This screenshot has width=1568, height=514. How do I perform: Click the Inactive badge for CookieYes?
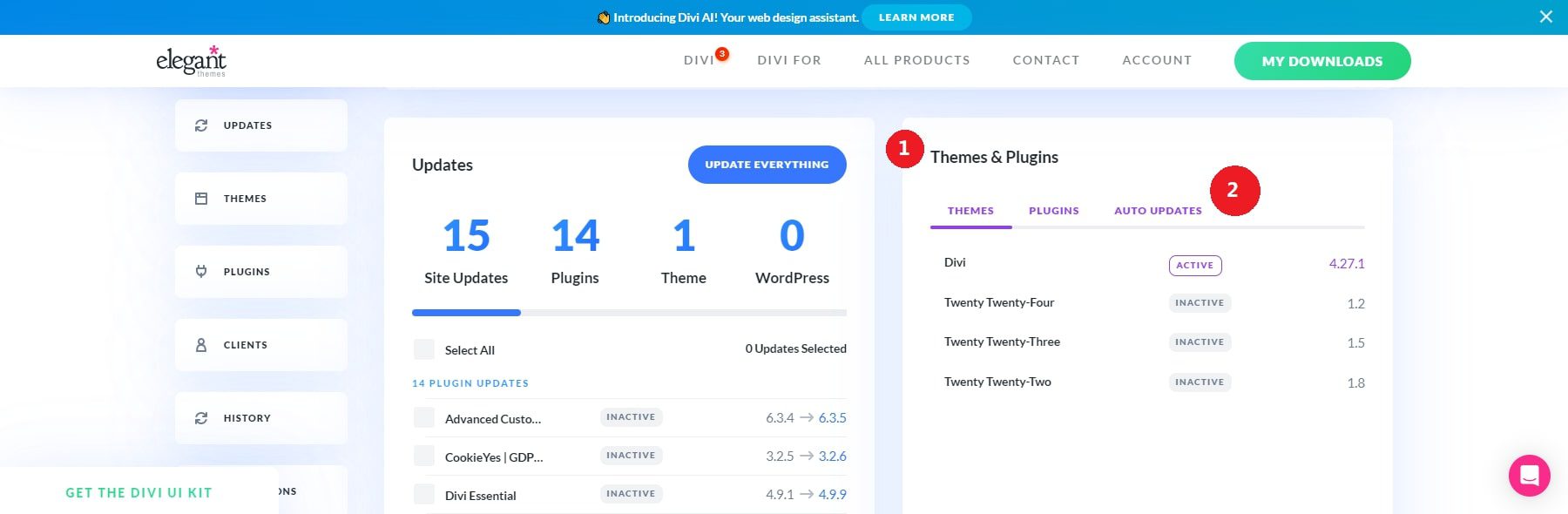click(x=631, y=456)
